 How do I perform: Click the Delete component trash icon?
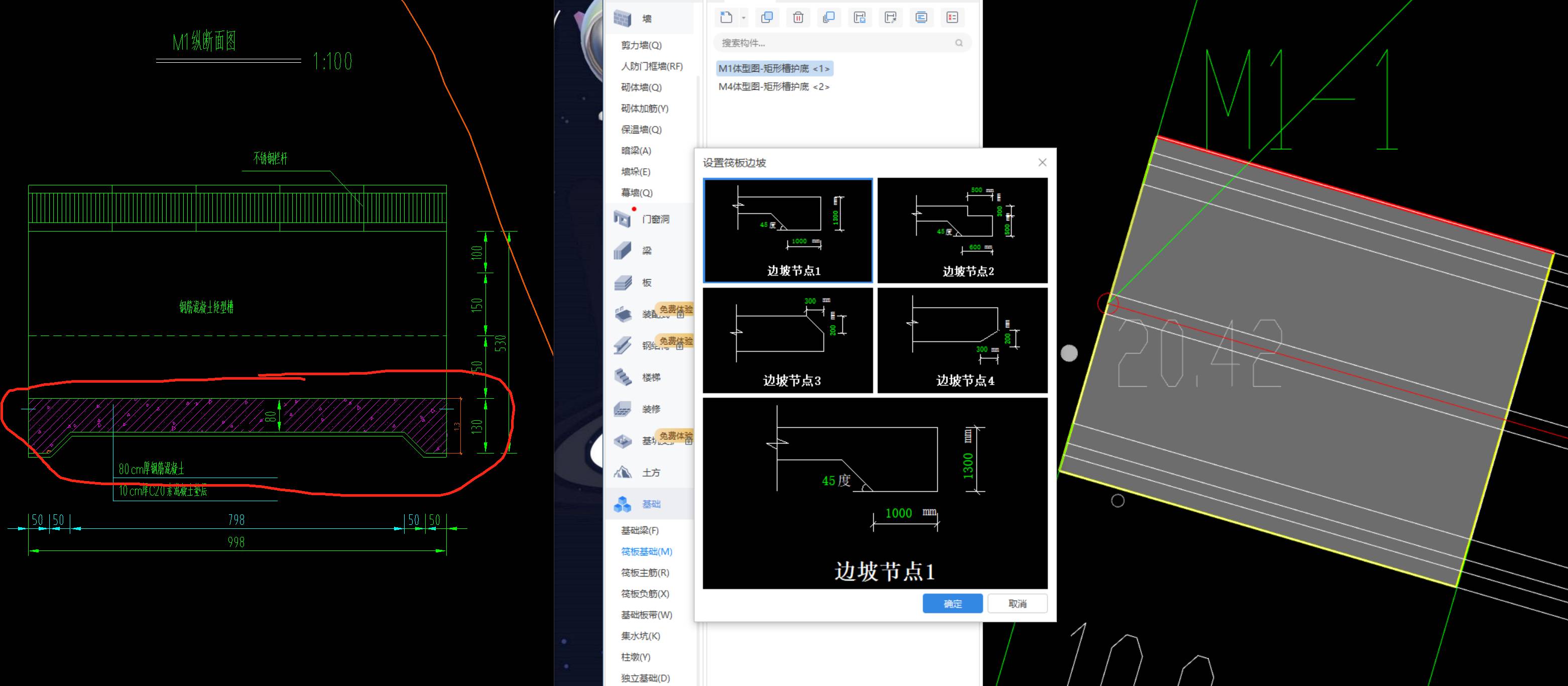798,18
